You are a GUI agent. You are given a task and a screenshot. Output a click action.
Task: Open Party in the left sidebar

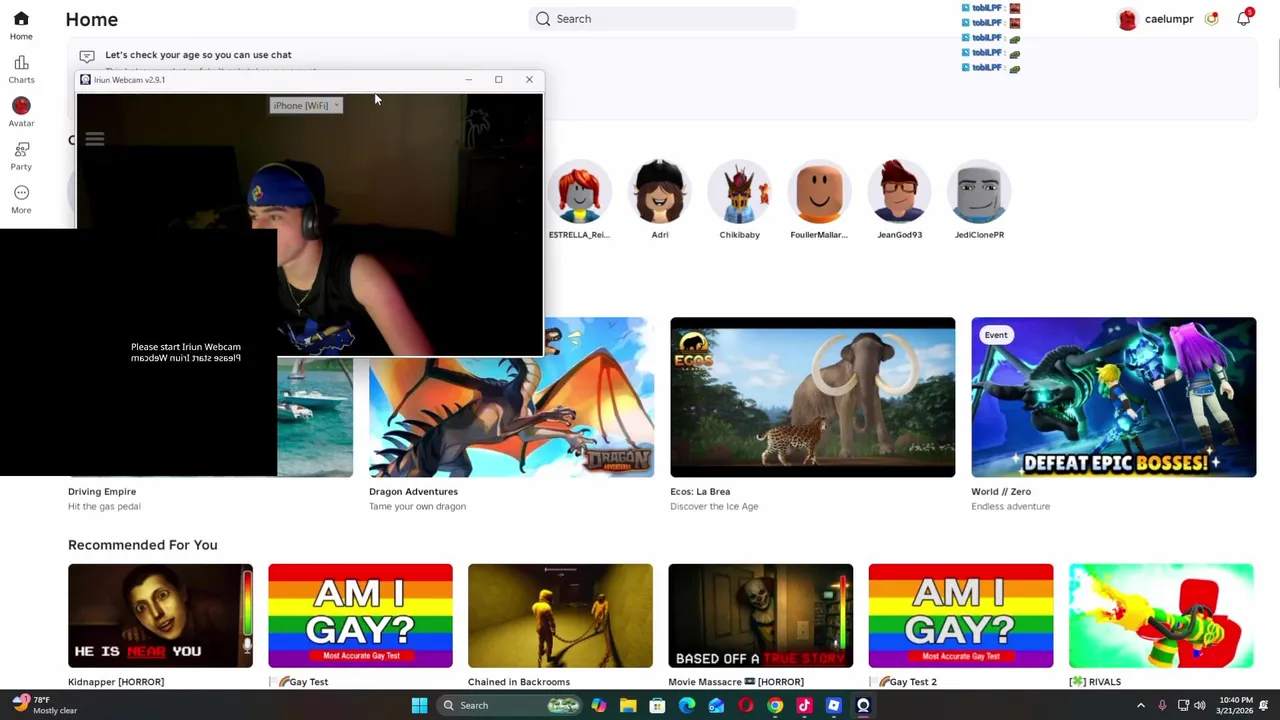point(21,156)
